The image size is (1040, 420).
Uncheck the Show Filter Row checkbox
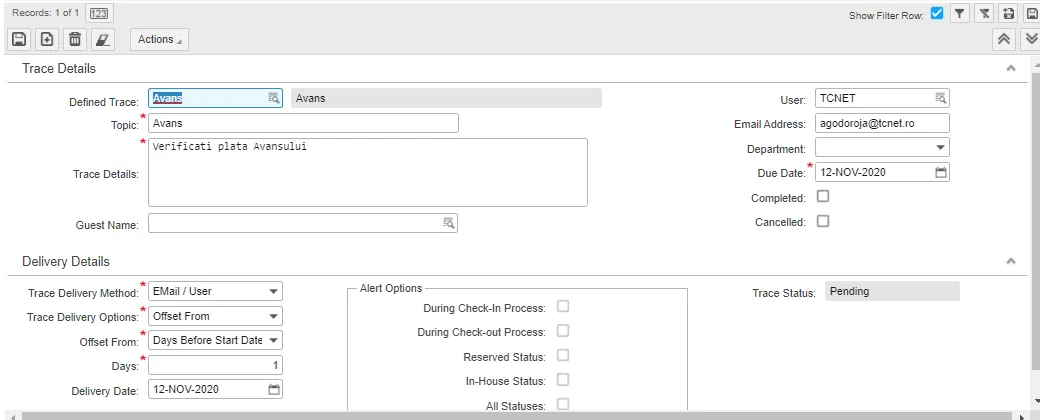pyautogui.click(x=937, y=13)
